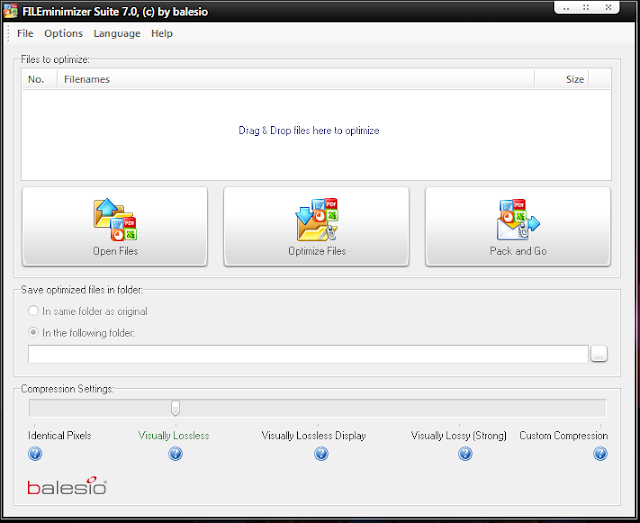Click the Visually Lossless label
640x523 pixels.
pyautogui.click(x=173, y=436)
